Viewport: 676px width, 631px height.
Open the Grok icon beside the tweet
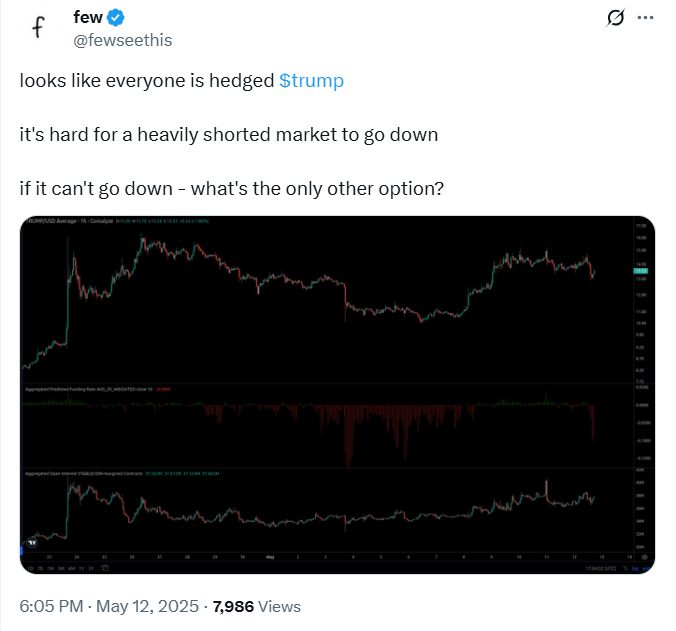(616, 18)
